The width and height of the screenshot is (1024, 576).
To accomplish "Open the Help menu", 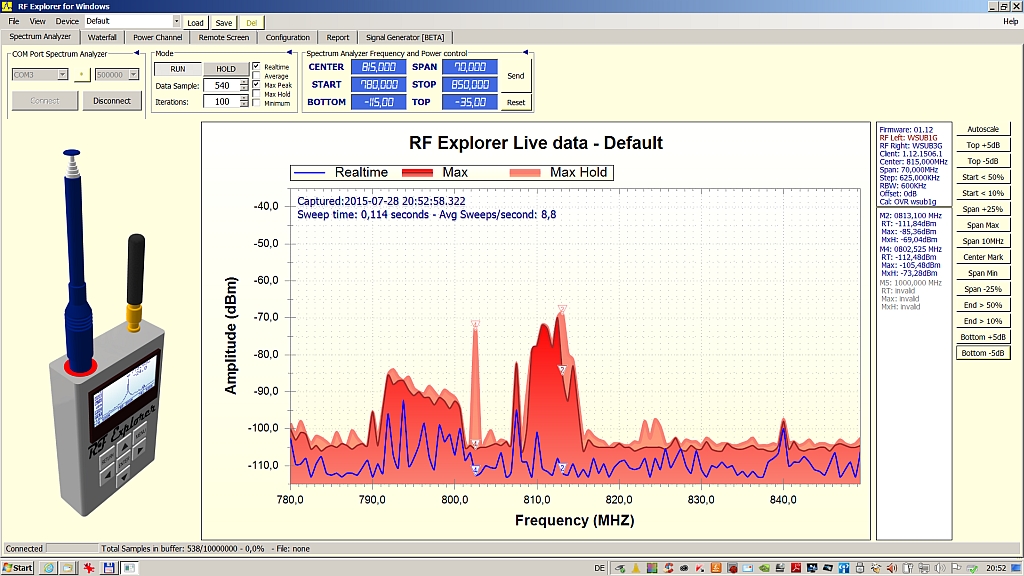I will point(1010,22).
